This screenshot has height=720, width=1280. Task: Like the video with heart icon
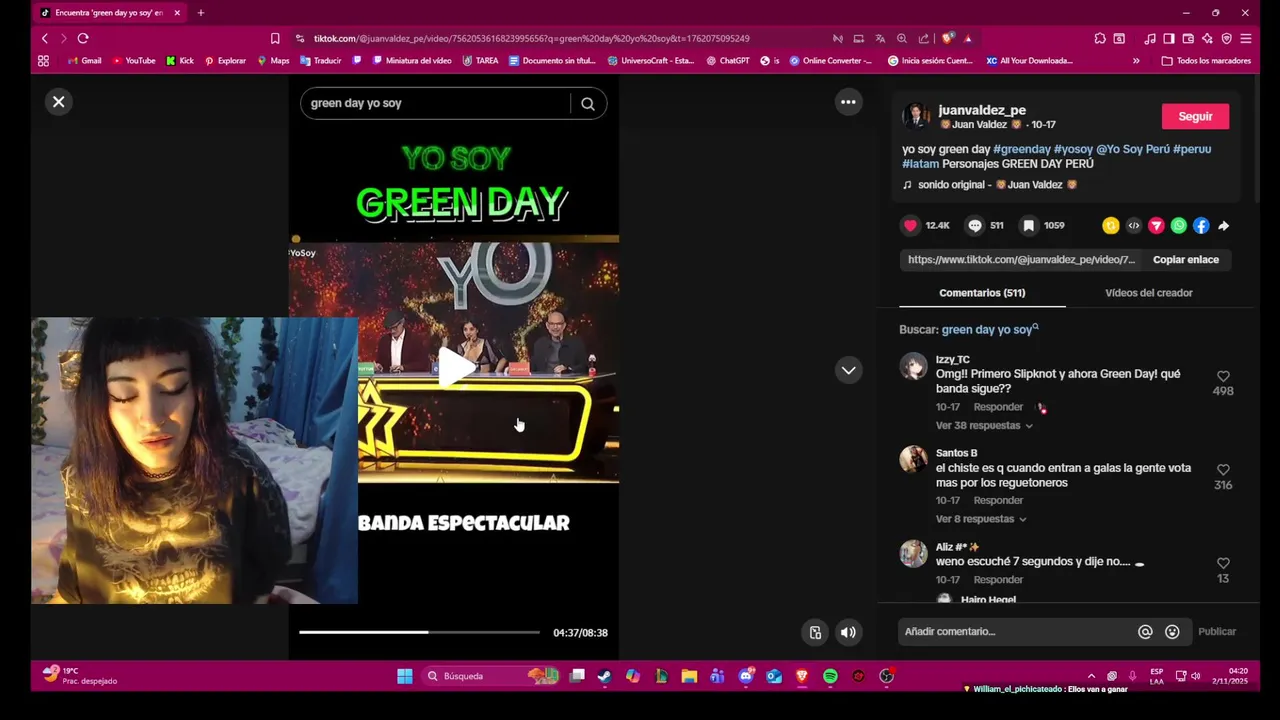[x=910, y=226]
